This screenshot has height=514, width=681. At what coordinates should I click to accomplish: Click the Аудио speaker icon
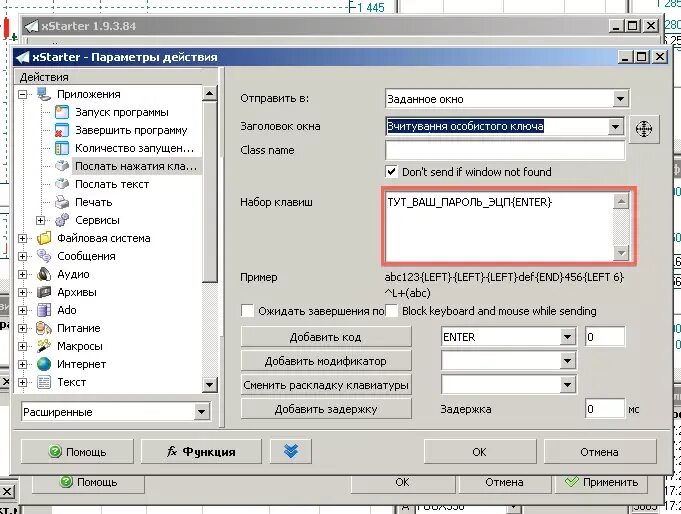(44, 274)
